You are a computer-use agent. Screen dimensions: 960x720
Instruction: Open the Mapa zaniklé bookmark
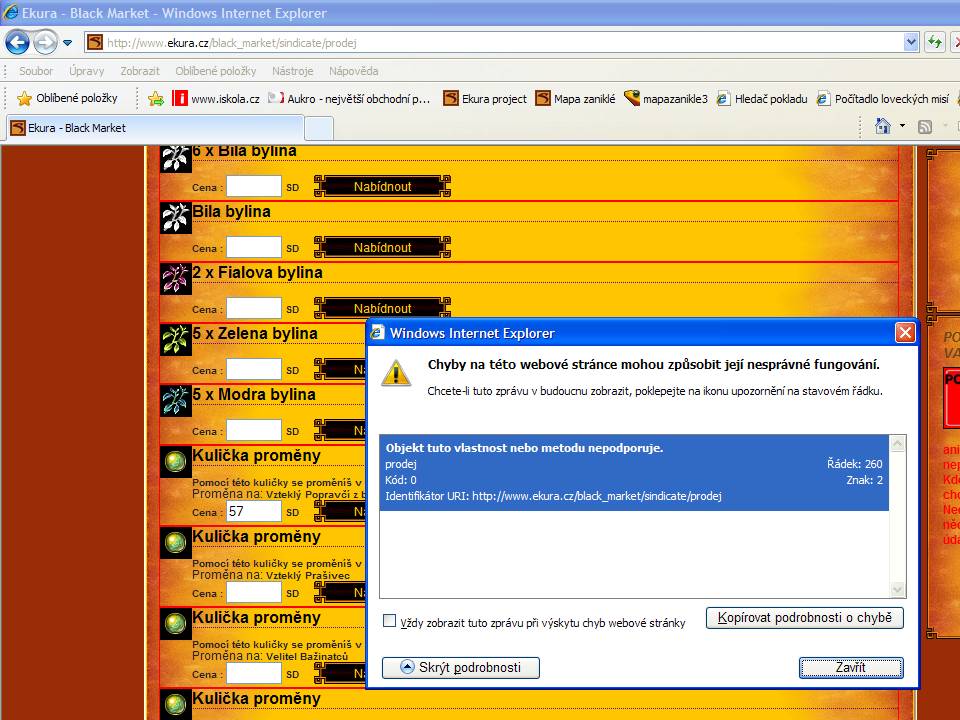pos(575,99)
